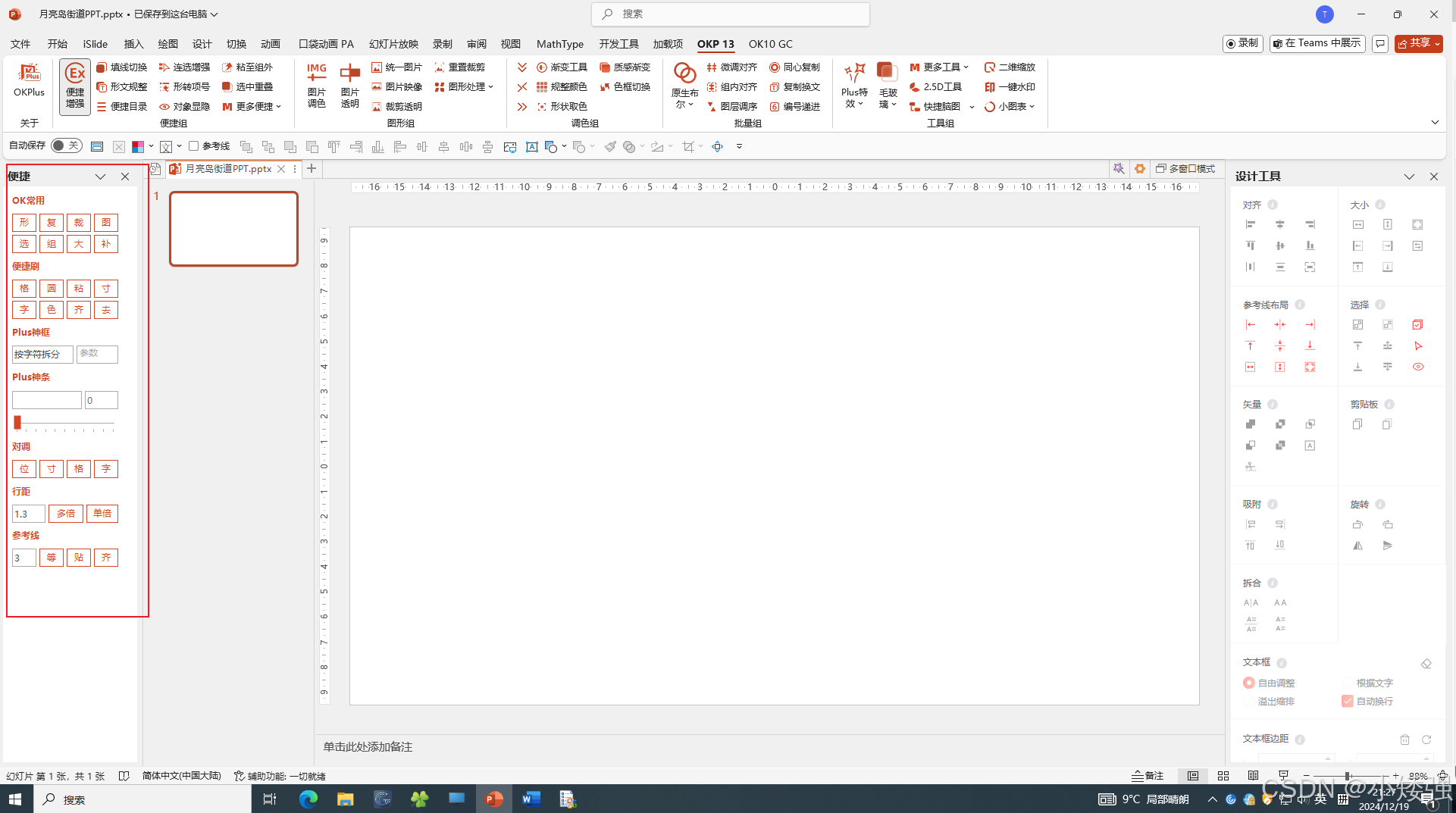Open the 文件 menu
1456x813 pixels.
pos(20,44)
